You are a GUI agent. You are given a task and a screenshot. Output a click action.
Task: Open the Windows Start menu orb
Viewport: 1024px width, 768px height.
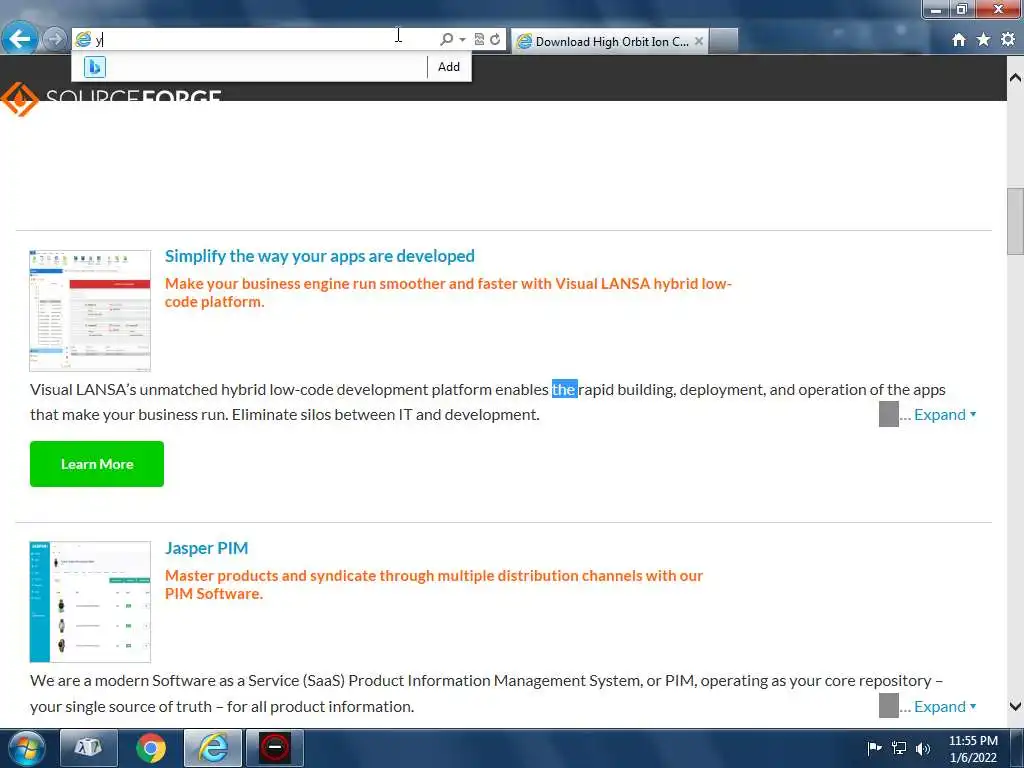pos(26,748)
